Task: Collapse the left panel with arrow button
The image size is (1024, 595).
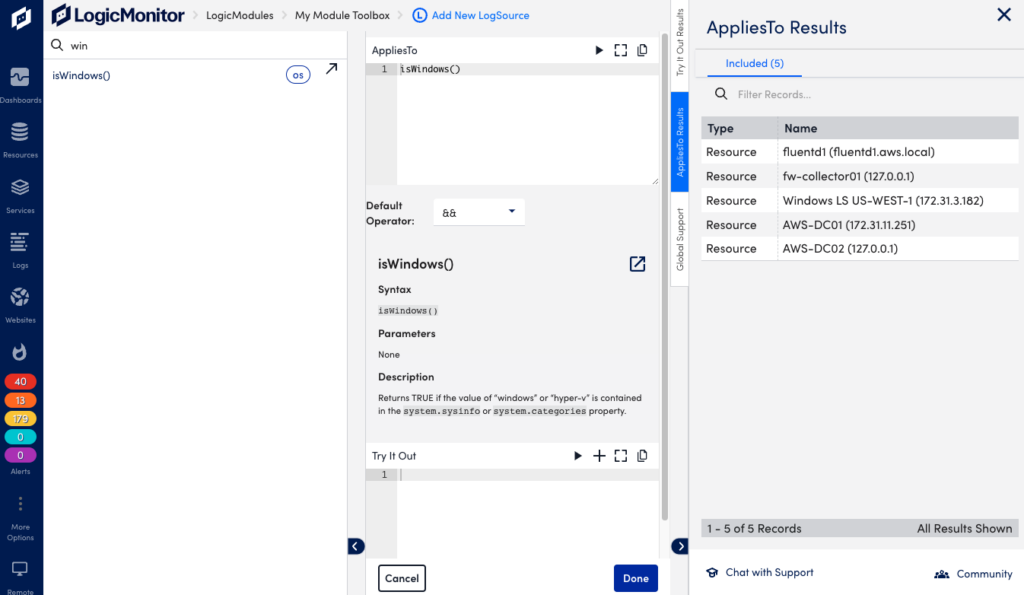Action: pos(356,546)
